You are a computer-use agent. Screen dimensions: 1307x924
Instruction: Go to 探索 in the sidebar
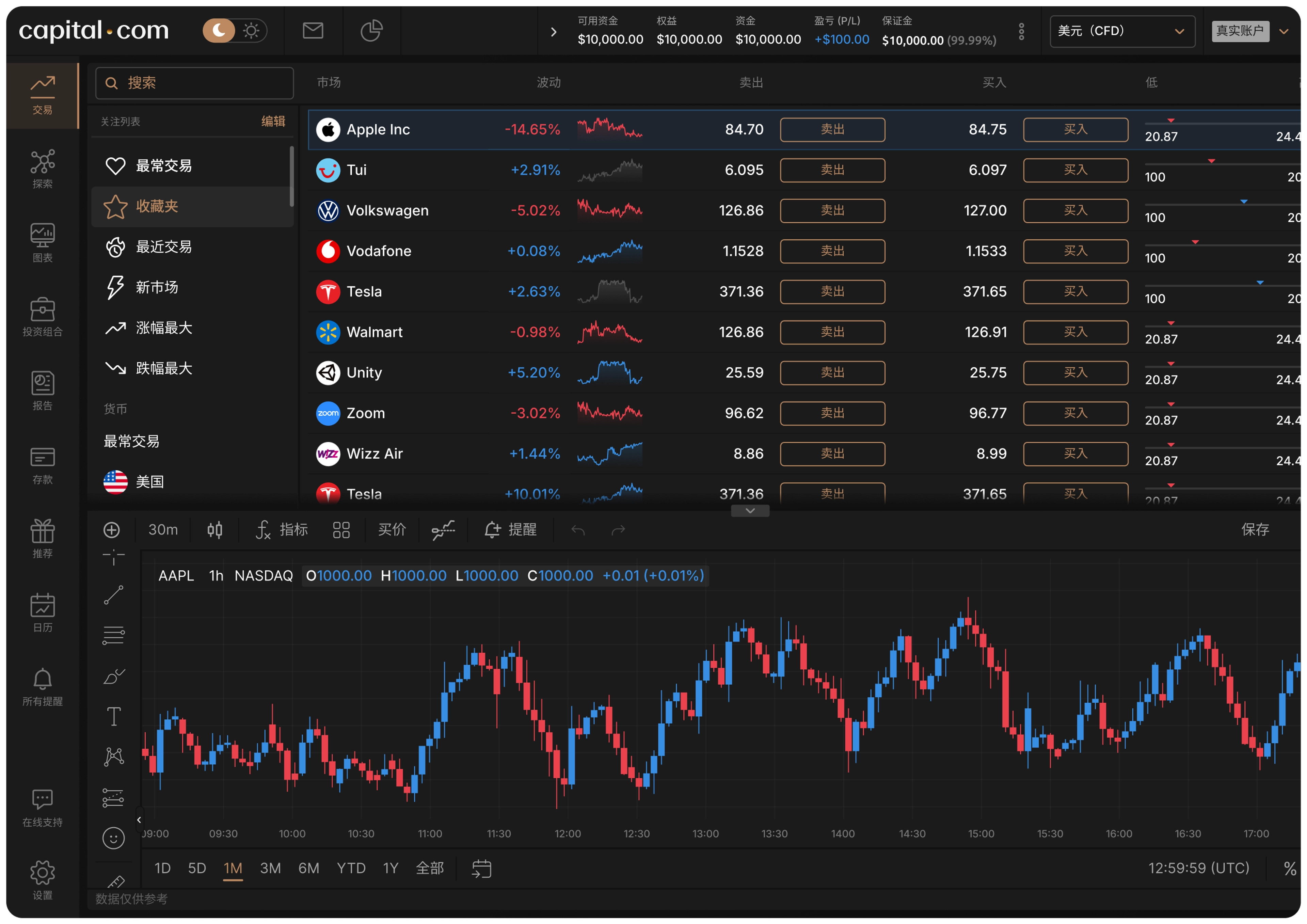click(43, 169)
